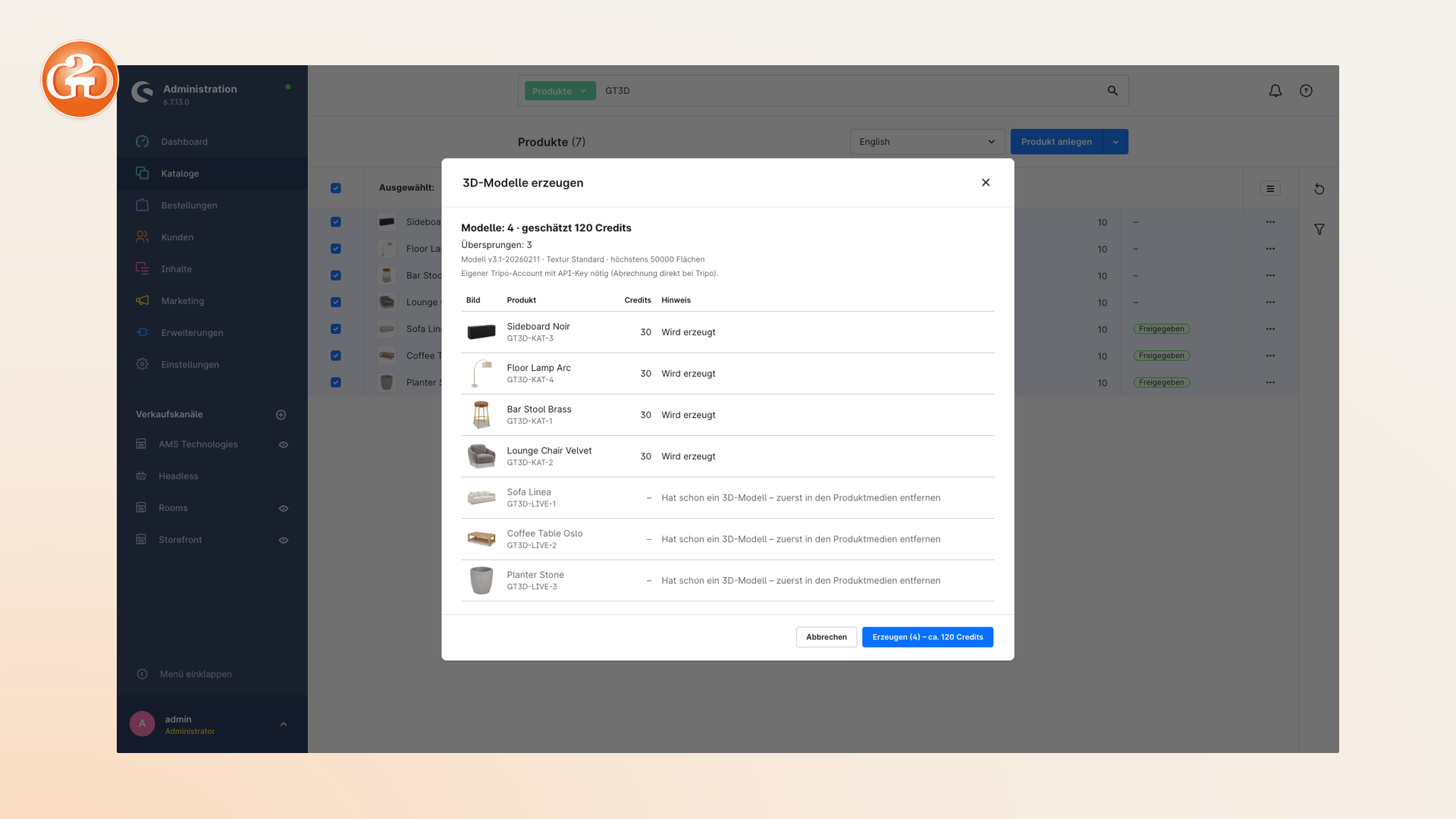Uncheck the Sofa Linea row checkbox
This screenshot has height=819, width=1456.
[x=336, y=329]
